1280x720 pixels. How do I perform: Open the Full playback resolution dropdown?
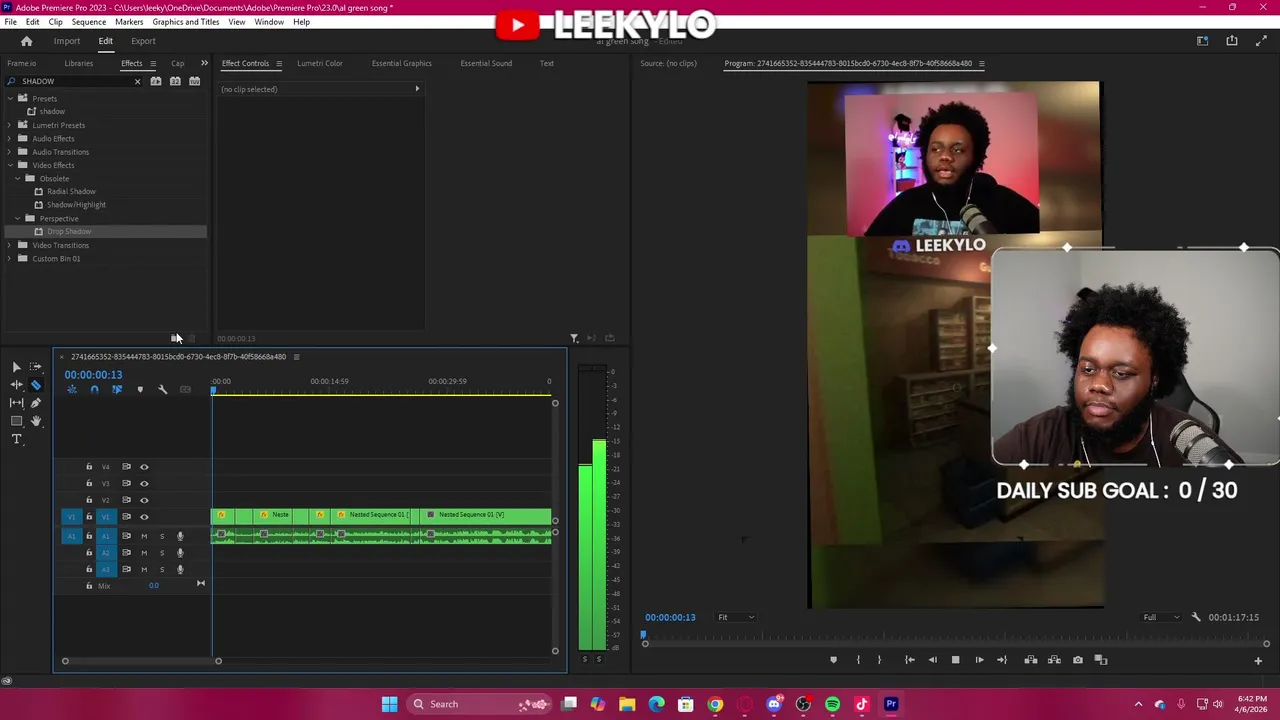point(1162,617)
